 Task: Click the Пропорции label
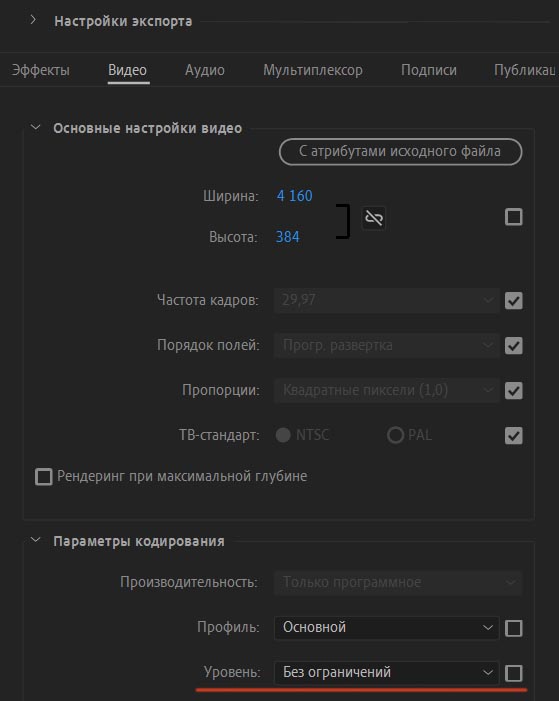[x=221, y=390]
